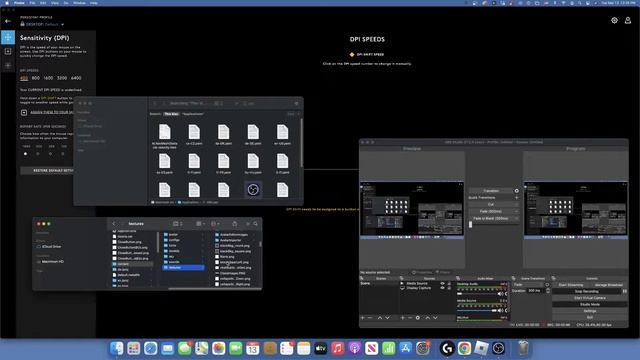Open view switcher dropdown in textures Finder window
640x360 pixels.
click(x=178, y=224)
